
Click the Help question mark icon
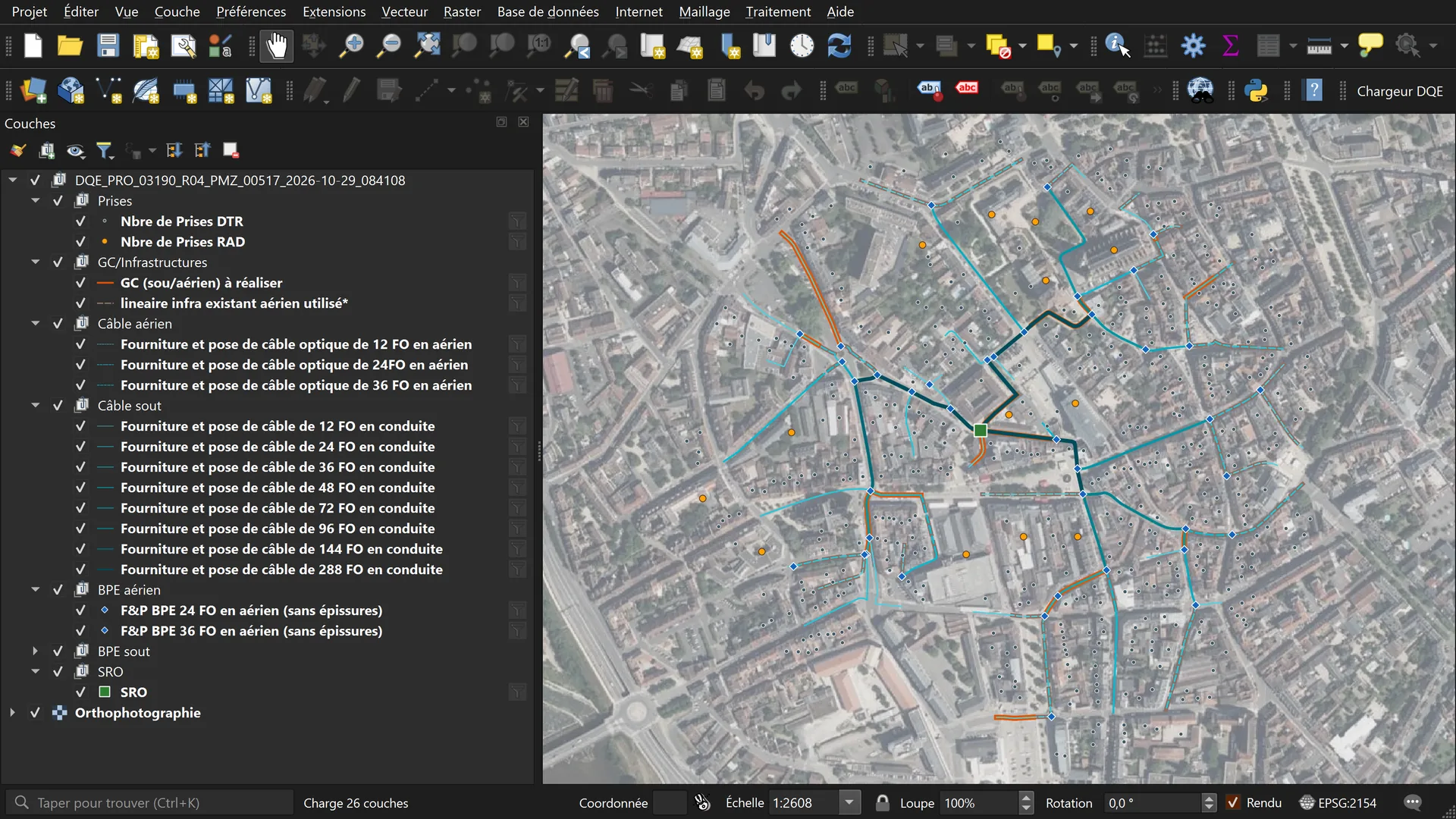tap(1313, 91)
